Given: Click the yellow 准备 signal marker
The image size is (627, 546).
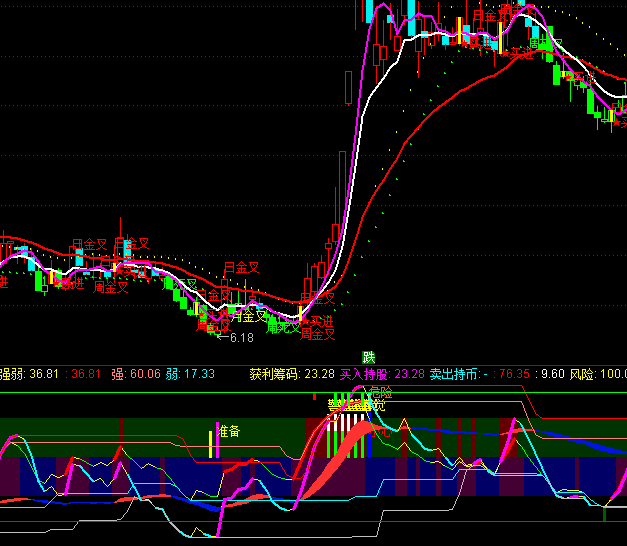Looking at the screenshot, I should click(x=229, y=431).
